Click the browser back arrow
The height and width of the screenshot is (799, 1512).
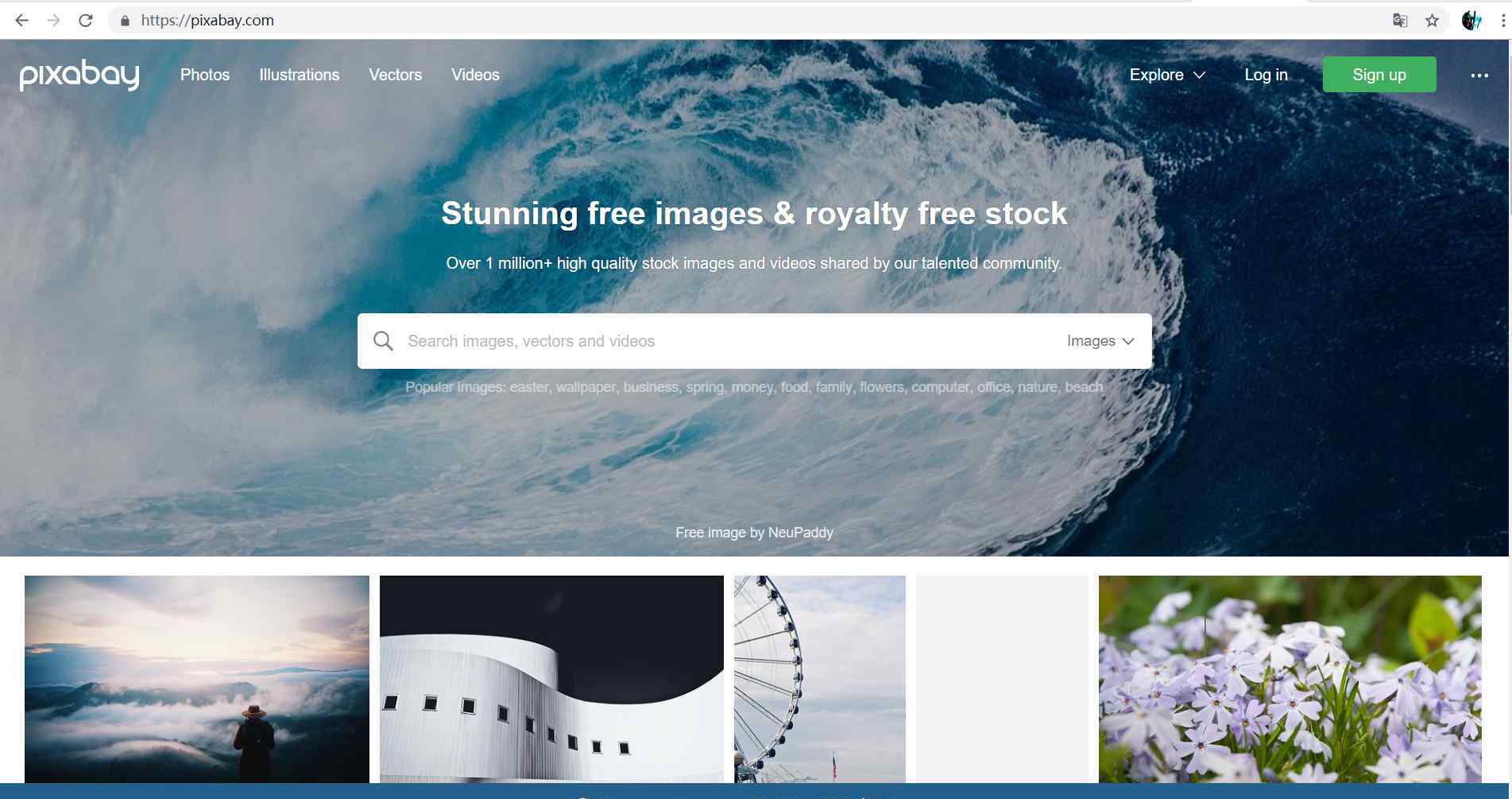[x=22, y=21]
